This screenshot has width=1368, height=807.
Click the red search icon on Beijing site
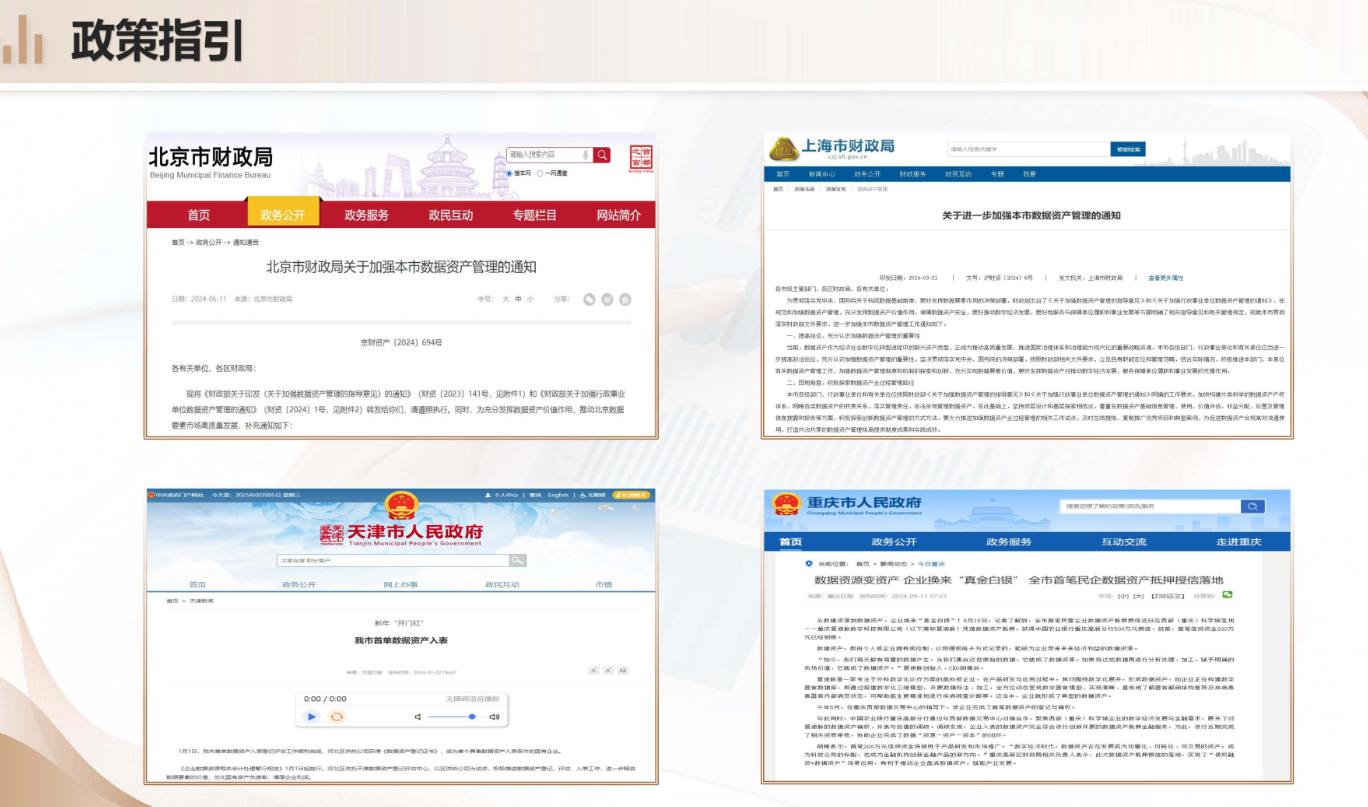(x=602, y=155)
